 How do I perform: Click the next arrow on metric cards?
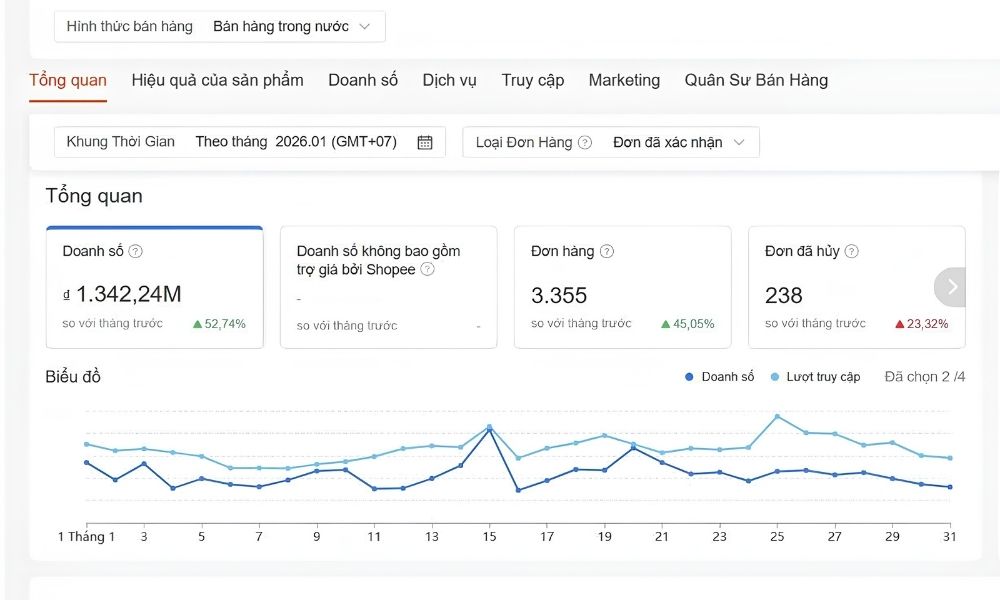click(x=951, y=287)
